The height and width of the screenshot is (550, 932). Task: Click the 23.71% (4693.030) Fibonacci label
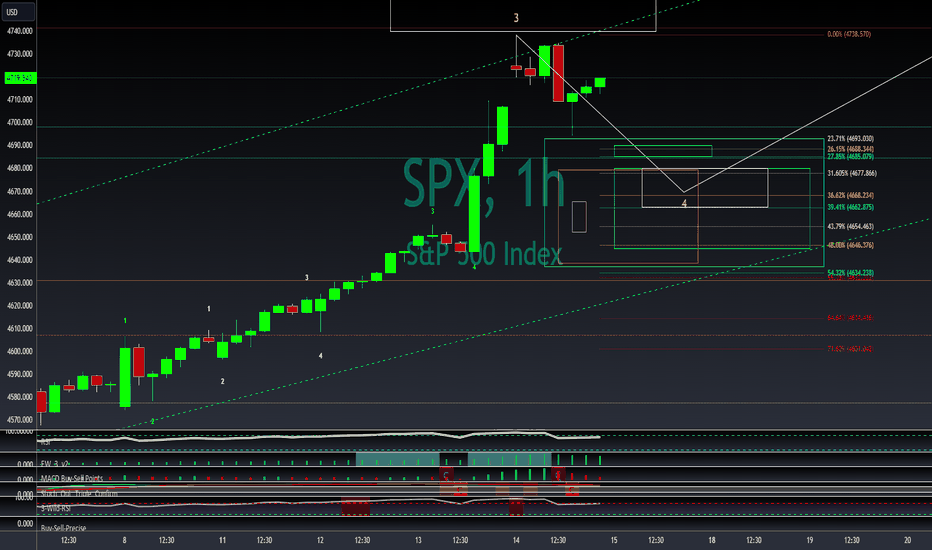point(851,139)
